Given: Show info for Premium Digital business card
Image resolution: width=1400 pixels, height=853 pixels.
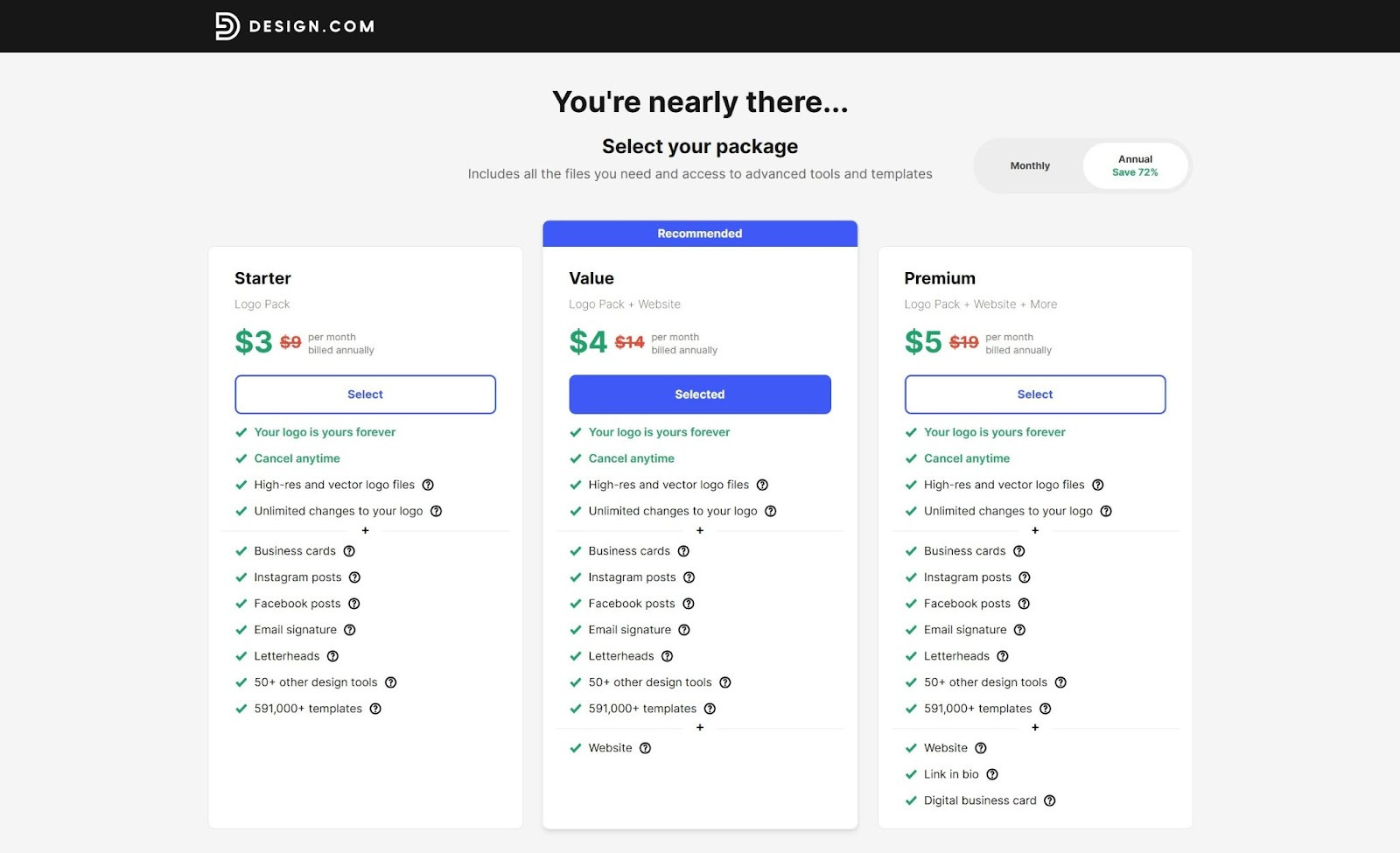Looking at the screenshot, I should pos(1050,801).
